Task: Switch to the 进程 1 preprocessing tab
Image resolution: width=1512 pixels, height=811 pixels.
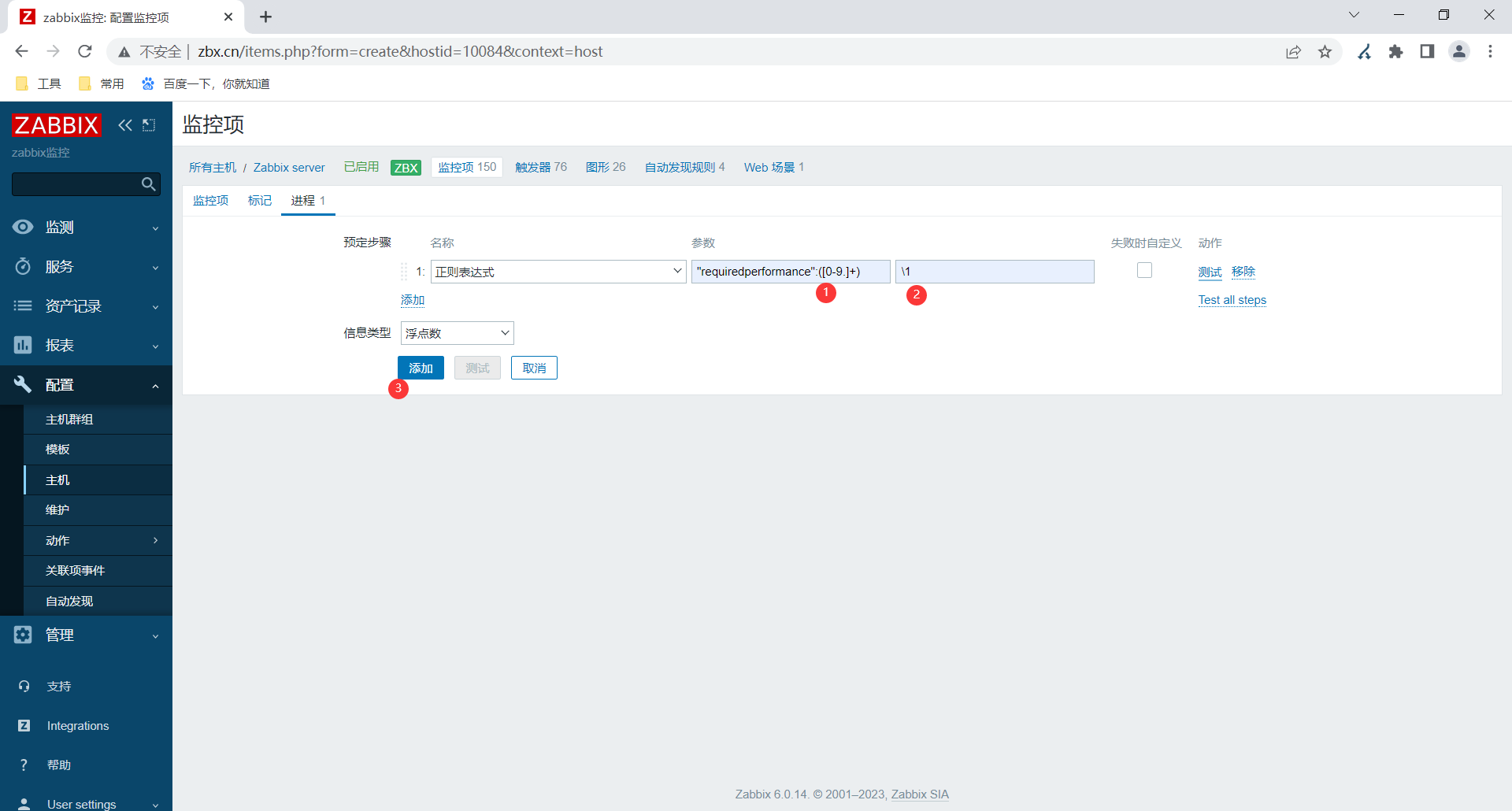Action: (308, 201)
